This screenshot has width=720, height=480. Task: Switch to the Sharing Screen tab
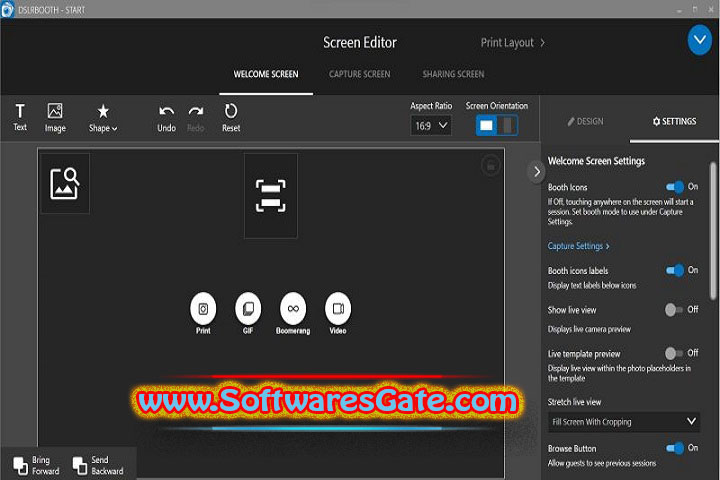click(x=453, y=74)
